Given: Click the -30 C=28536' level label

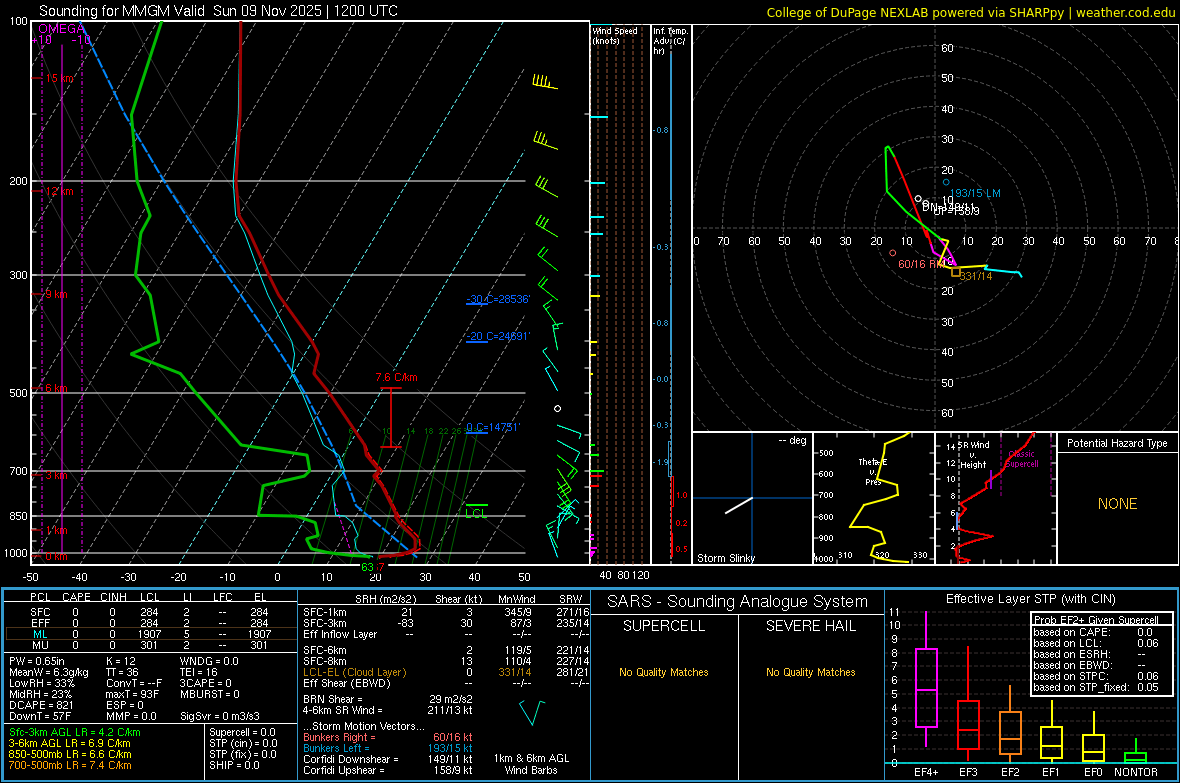Looking at the screenshot, I should point(498,299).
